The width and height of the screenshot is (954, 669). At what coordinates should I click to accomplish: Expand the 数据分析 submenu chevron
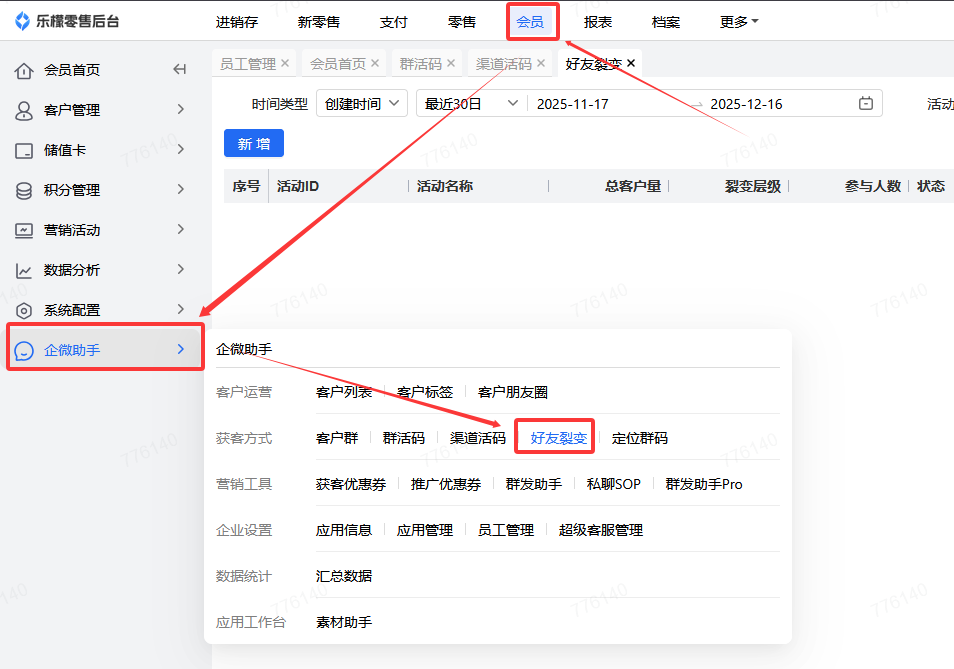[x=181, y=269]
